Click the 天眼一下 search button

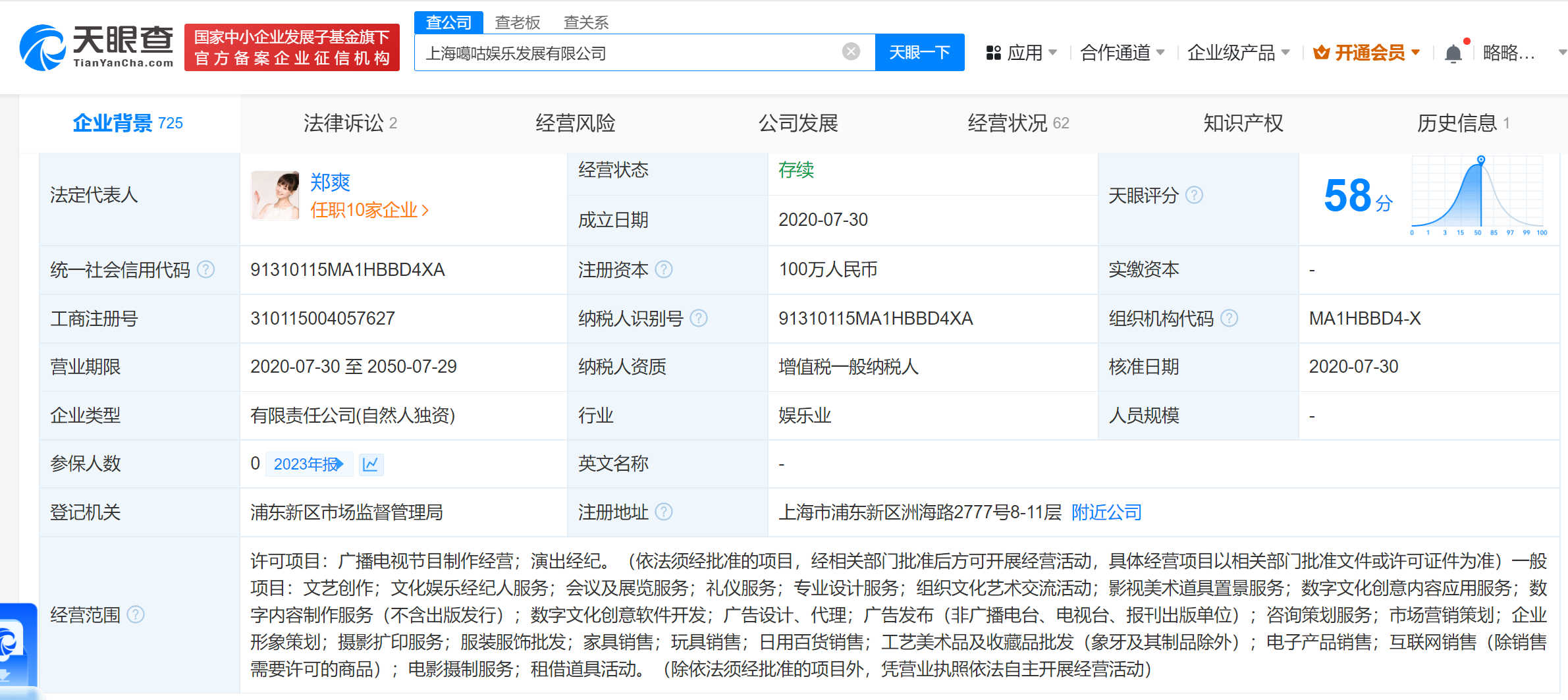point(919,52)
